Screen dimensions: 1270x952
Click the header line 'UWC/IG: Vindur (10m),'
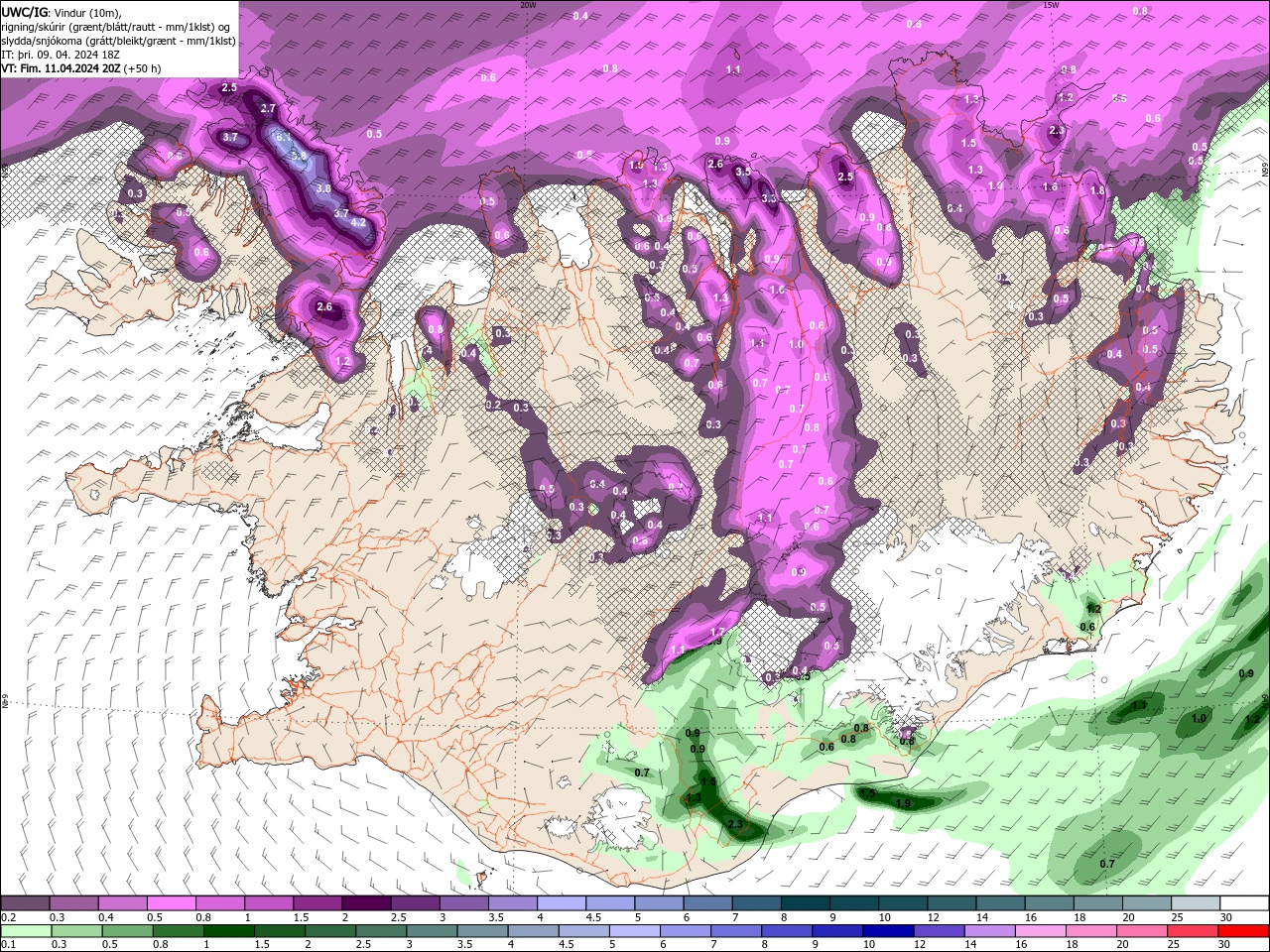point(61,12)
